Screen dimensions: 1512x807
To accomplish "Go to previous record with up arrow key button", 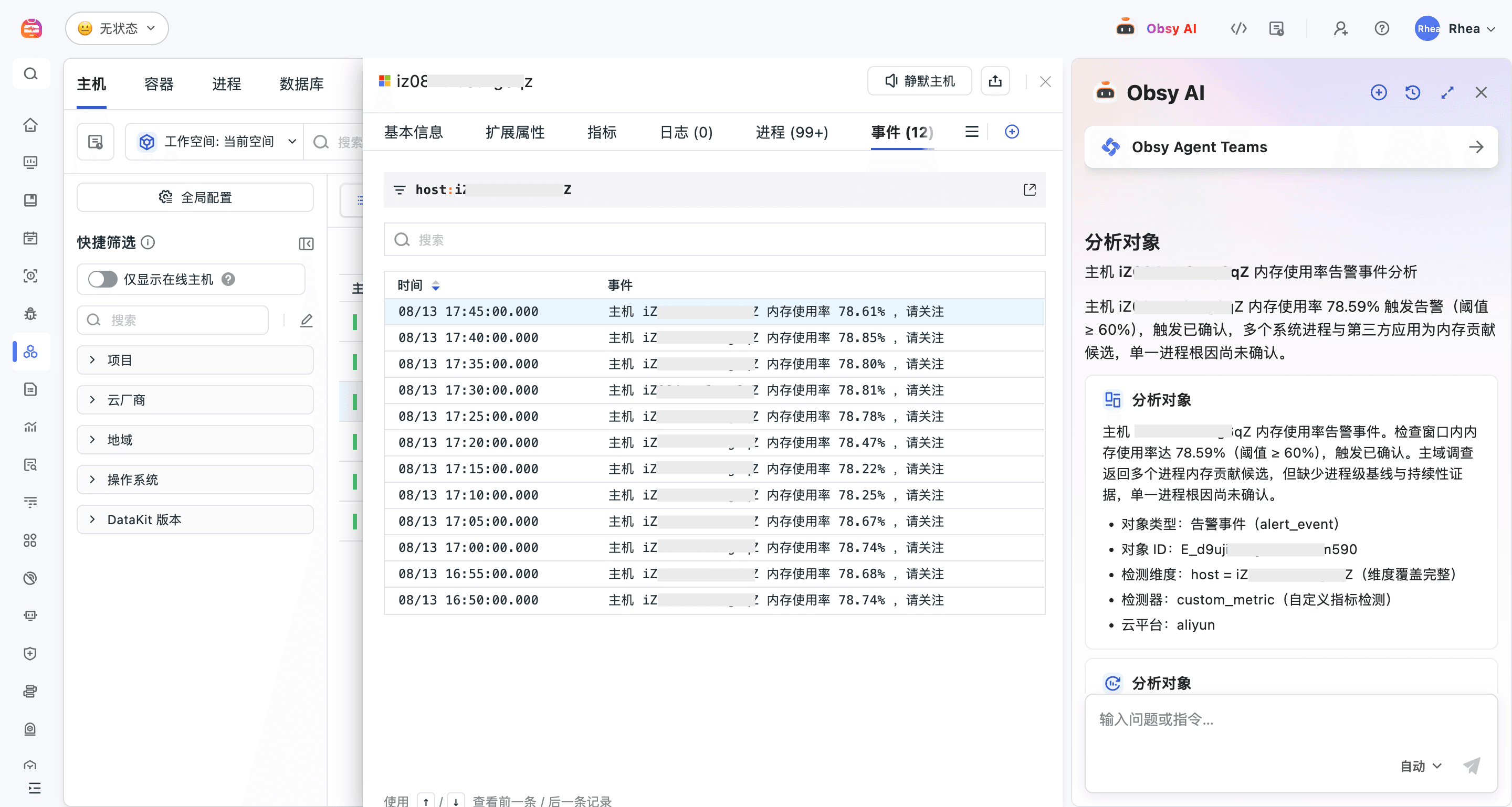I will [x=426, y=801].
